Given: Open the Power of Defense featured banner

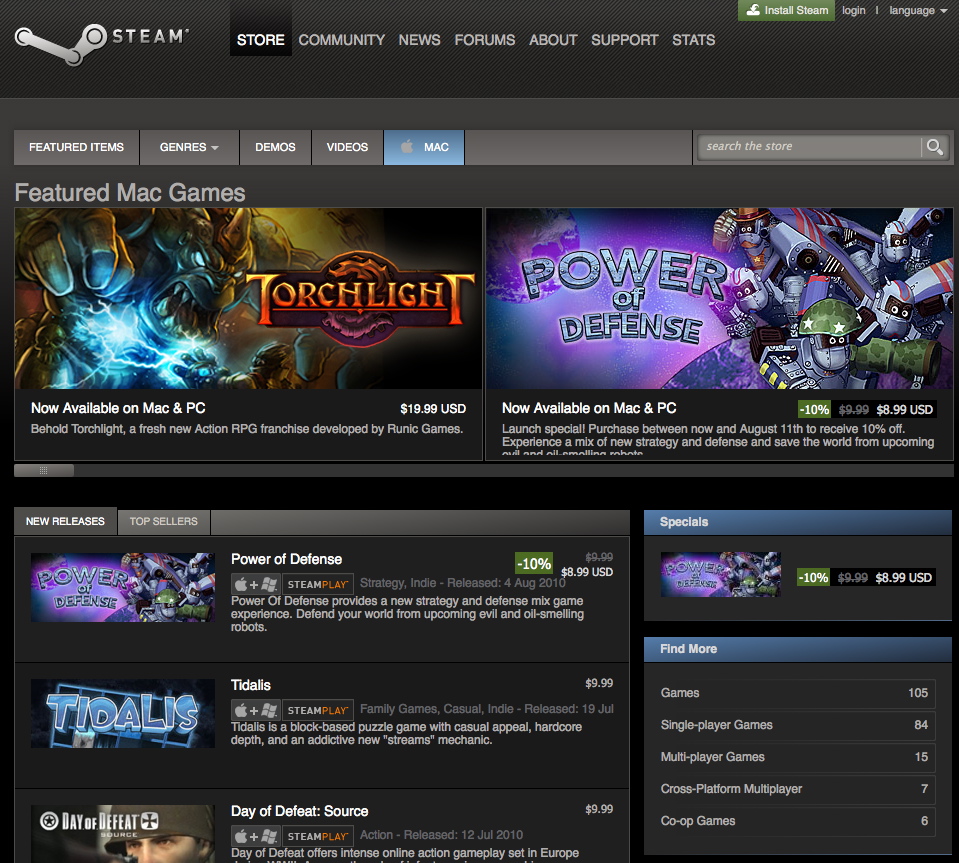Looking at the screenshot, I should click(719, 298).
